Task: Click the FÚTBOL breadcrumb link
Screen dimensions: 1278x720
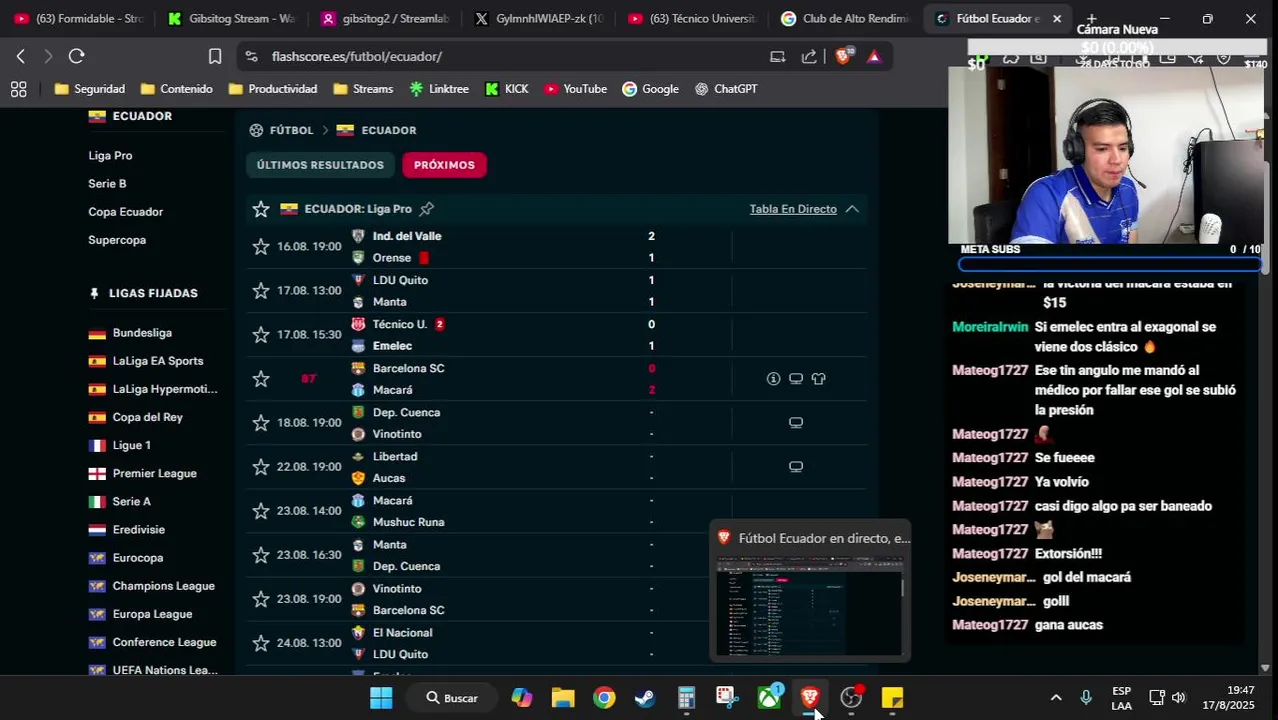Action: coord(291,130)
